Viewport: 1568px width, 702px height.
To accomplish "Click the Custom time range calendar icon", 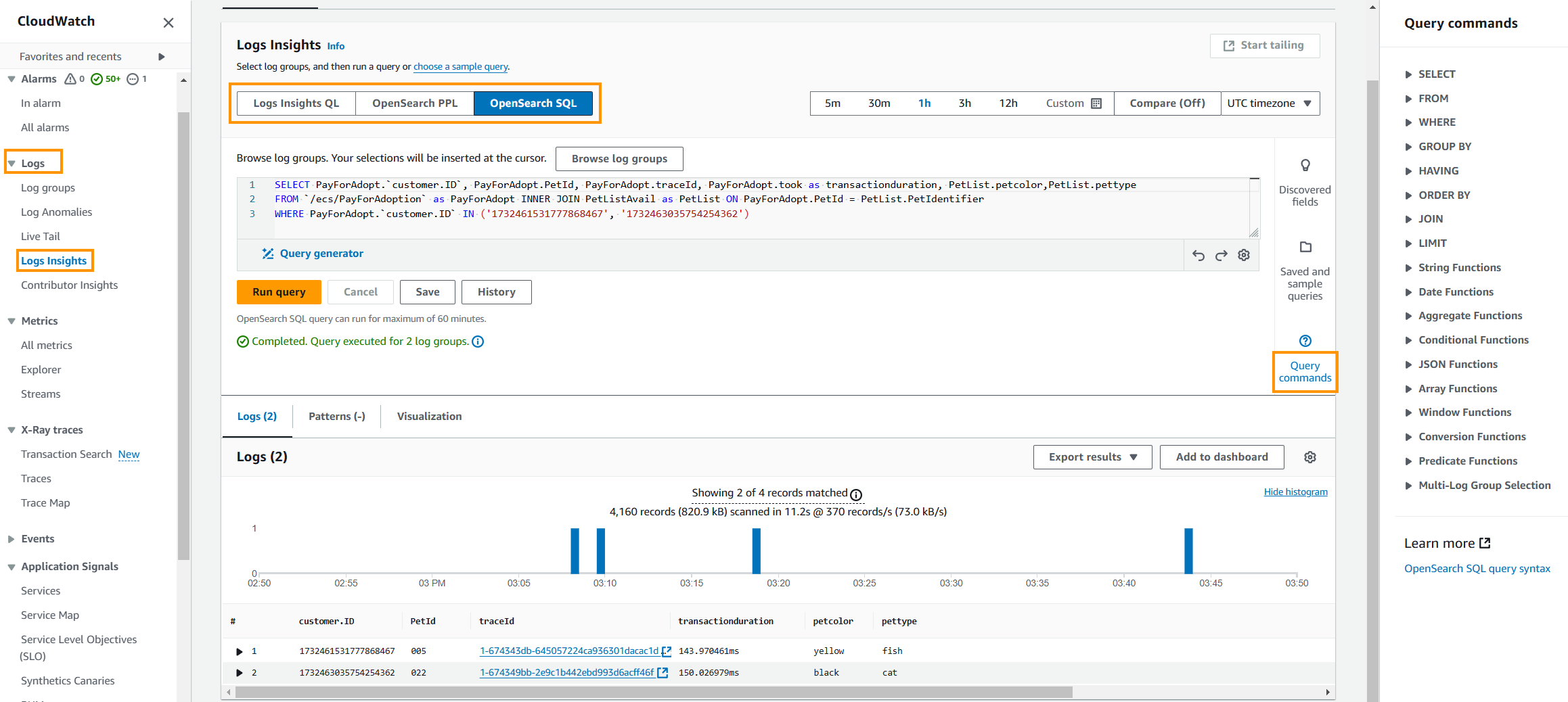I will pos(1096,103).
